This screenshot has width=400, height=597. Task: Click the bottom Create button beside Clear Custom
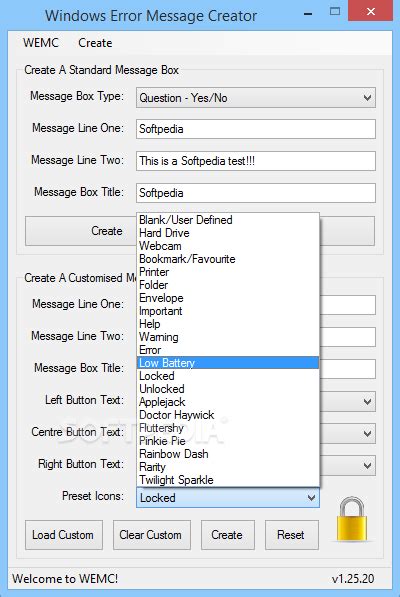pos(228,535)
